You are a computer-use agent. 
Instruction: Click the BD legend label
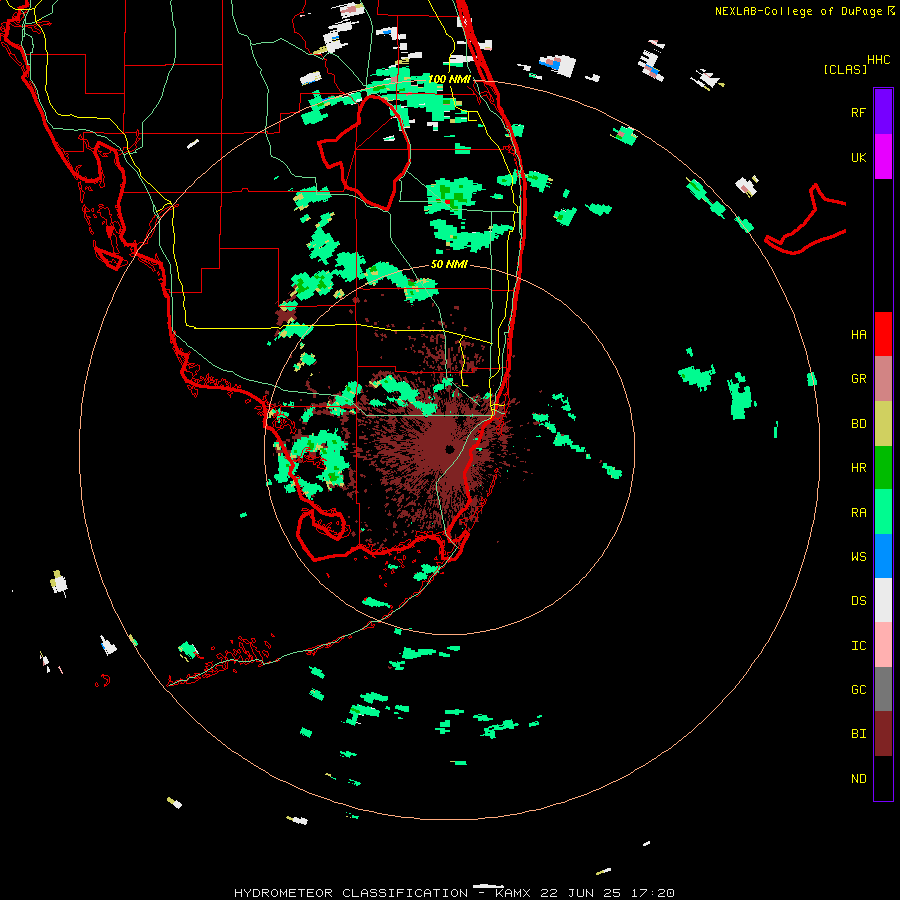[858, 424]
